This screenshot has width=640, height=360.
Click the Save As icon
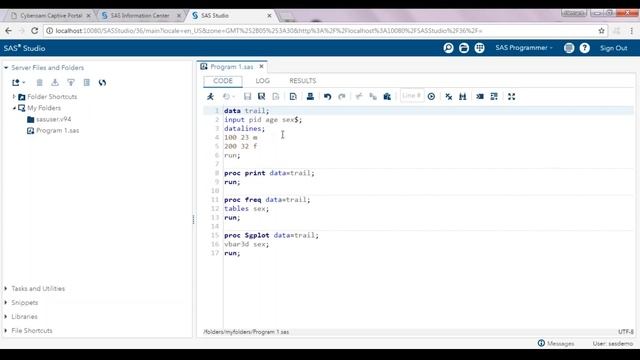(262, 97)
